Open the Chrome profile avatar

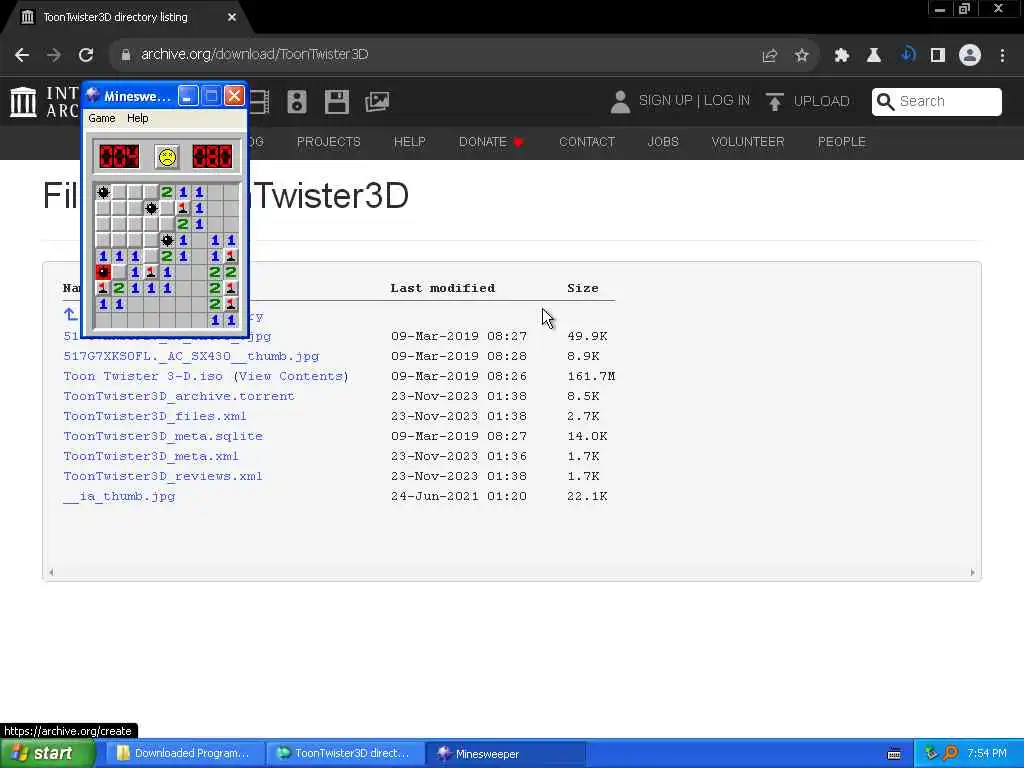pyautogui.click(x=970, y=56)
